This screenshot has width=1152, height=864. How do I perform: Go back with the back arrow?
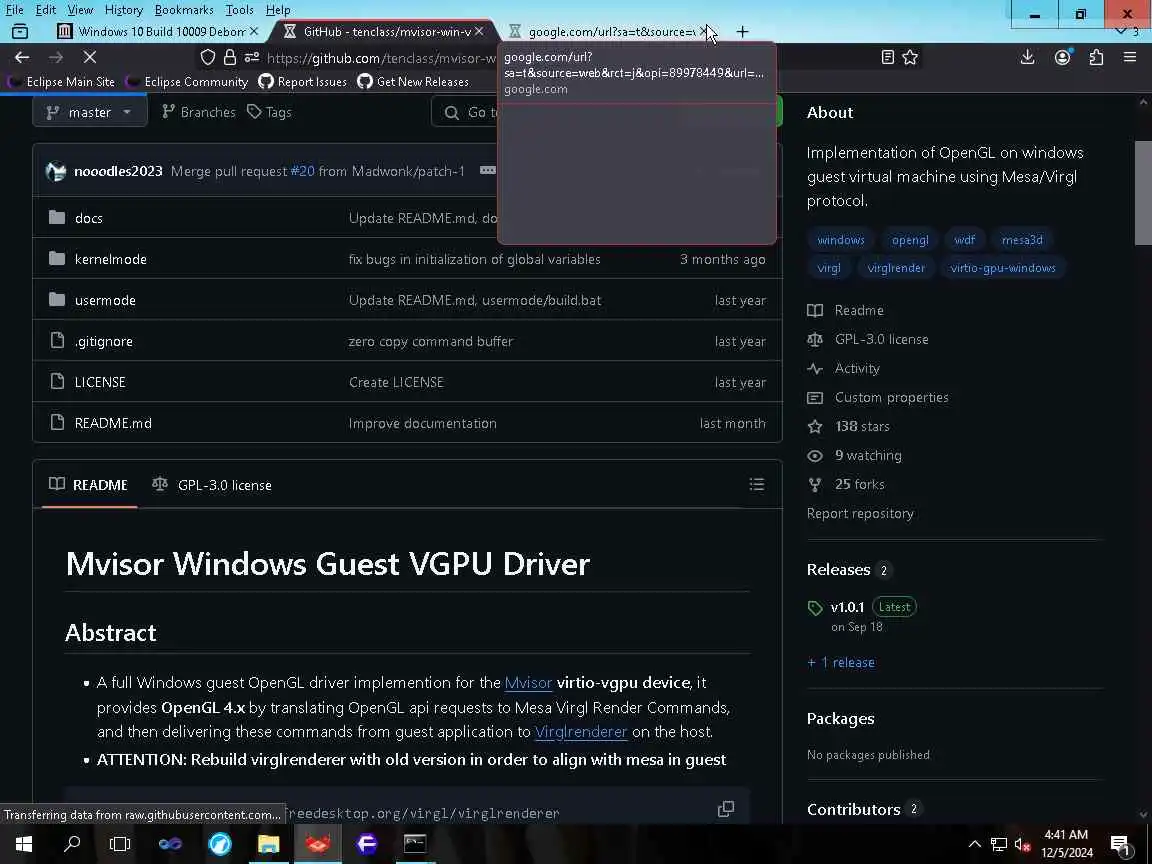[22, 57]
